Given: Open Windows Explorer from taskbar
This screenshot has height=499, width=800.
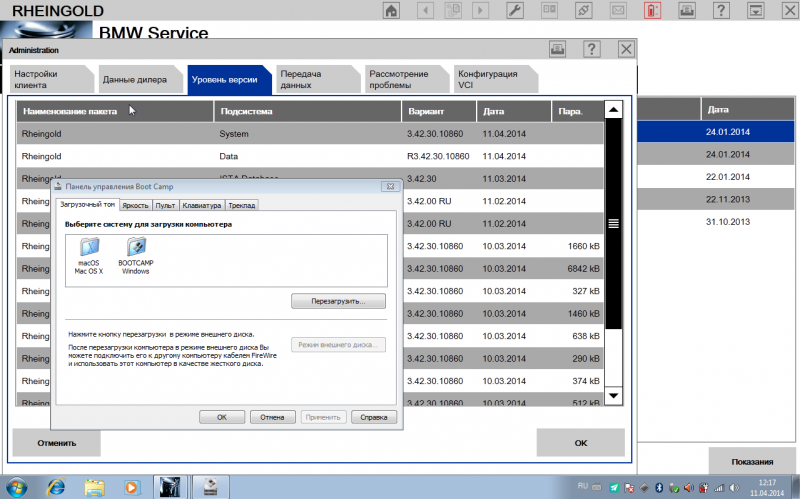Looking at the screenshot, I should (x=94, y=487).
